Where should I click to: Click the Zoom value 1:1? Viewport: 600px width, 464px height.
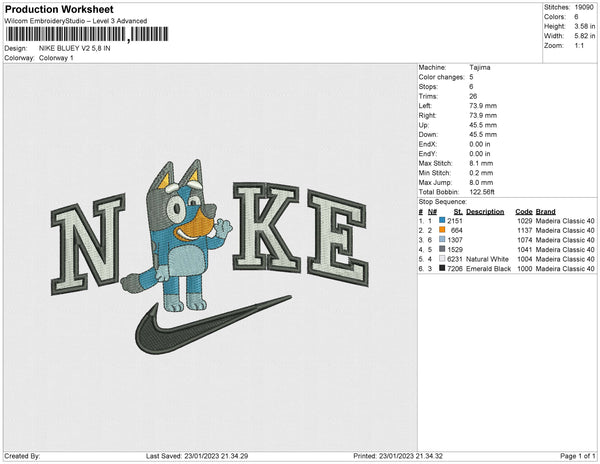click(579, 46)
